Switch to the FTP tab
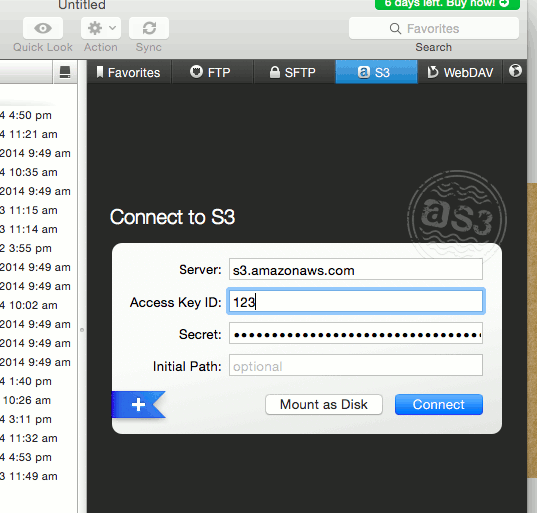This screenshot has width=537, height=513. (x=212, y=72)
